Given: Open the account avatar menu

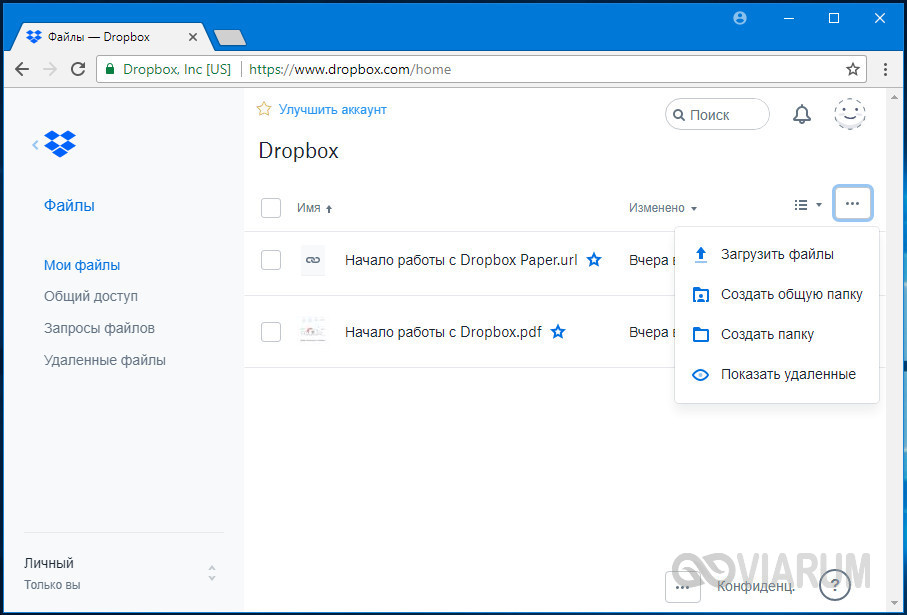Looking at the screenshot, I should click(850, 114).
